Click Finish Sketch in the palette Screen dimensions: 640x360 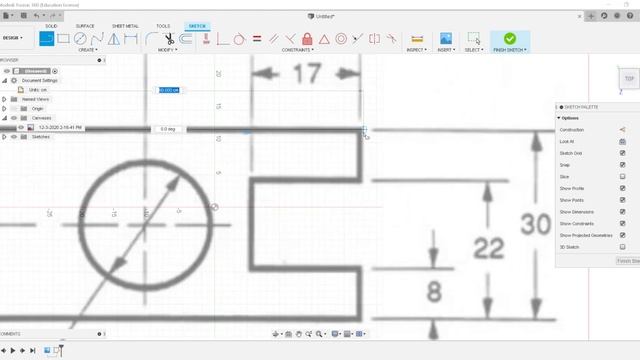(628, 261)
